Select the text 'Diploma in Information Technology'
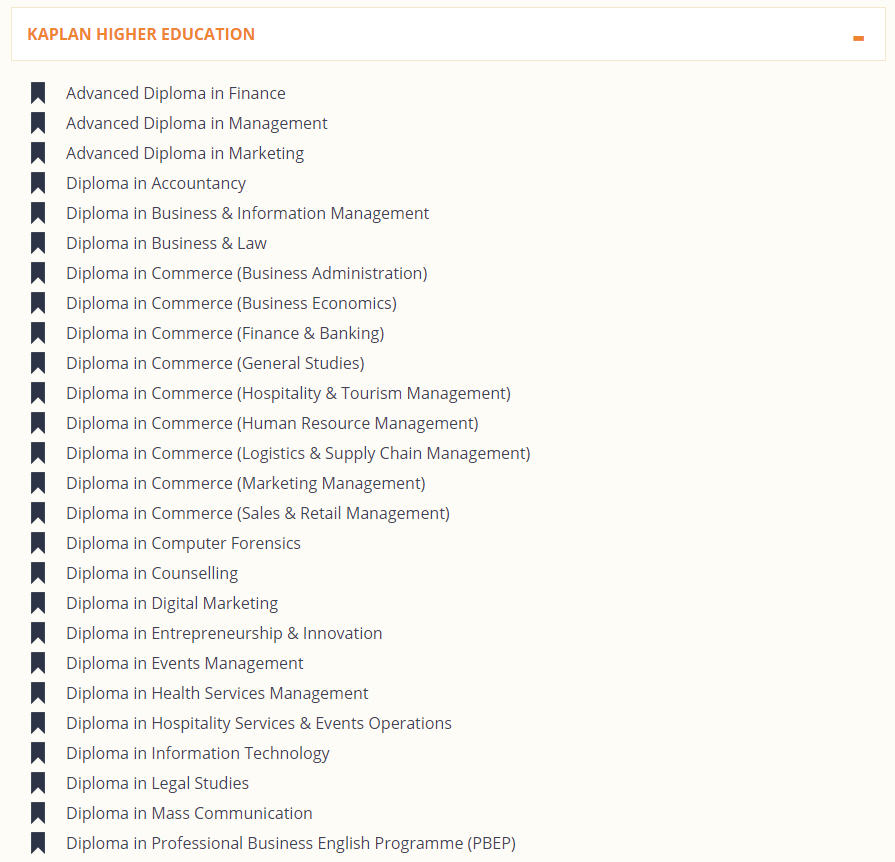895x862 pixels. pos(197,754)
